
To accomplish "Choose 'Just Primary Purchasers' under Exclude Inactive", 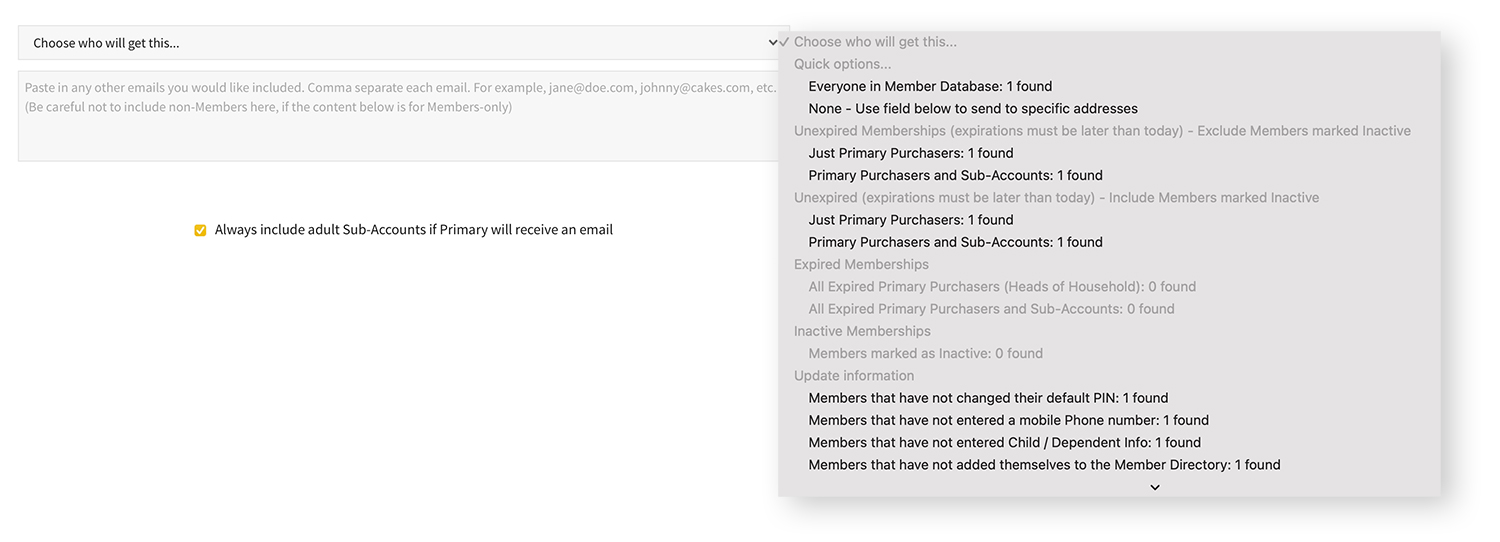I will click(x=910, y=153).
